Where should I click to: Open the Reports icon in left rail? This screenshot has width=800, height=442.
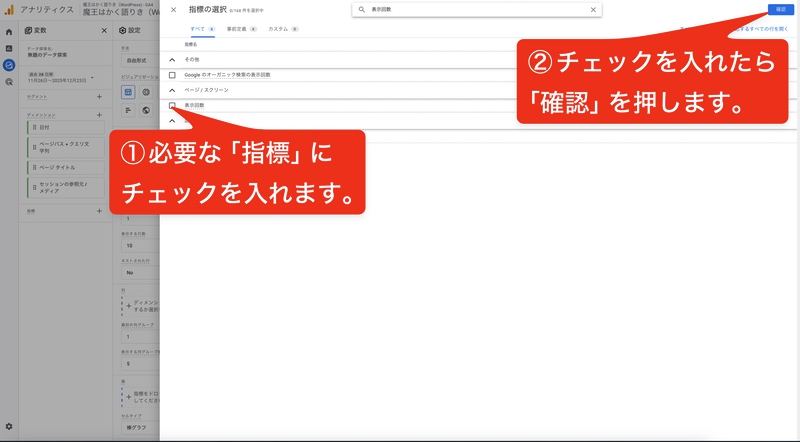coord(9,48)
